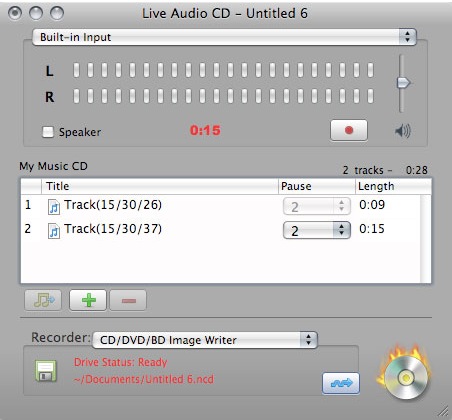The width and height of the screenshot is (452, 420).
Task: Click the green floppy disk save icon
Action: coord(46,371)
